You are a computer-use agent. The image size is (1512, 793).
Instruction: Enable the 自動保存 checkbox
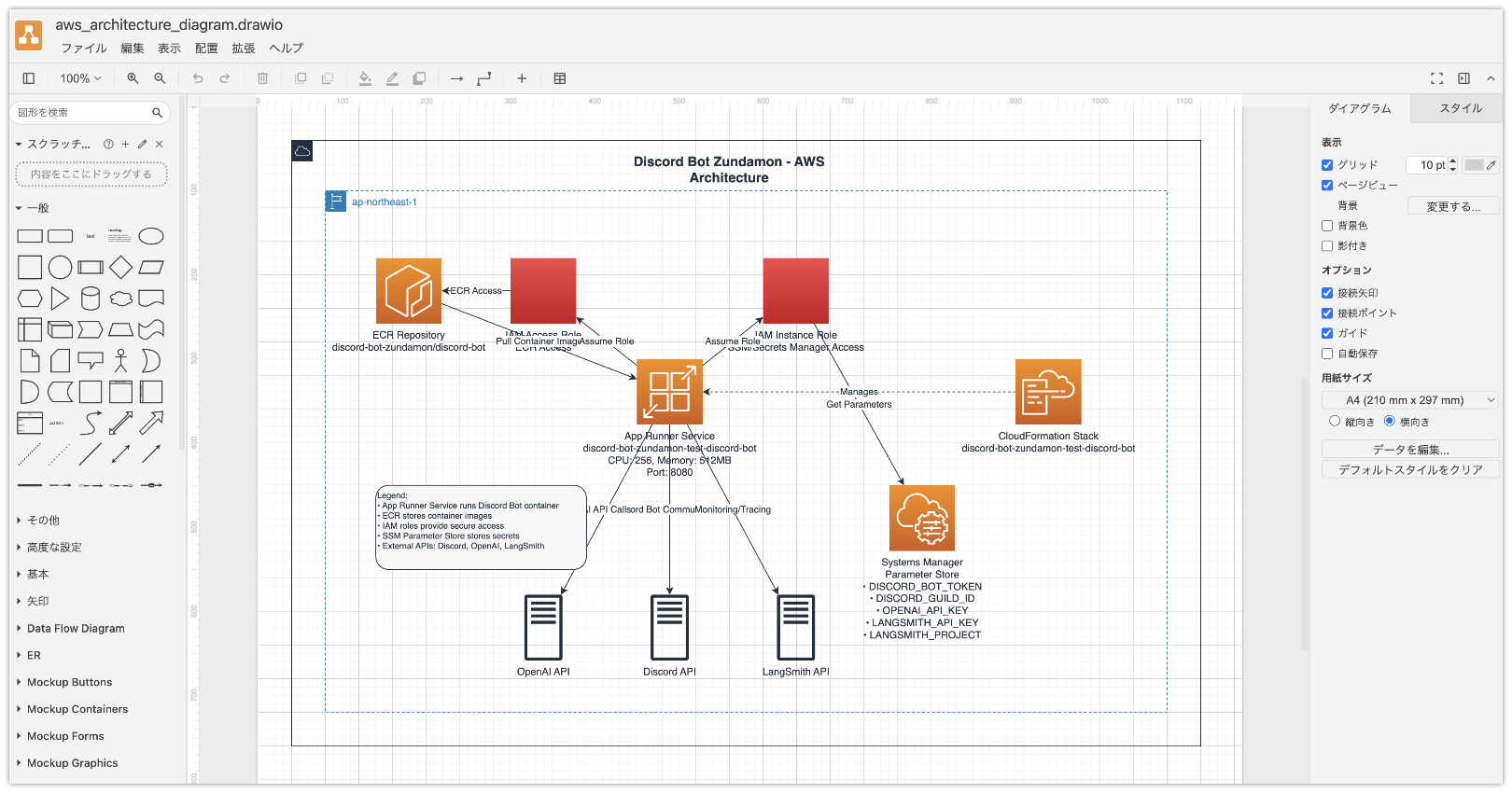coord(1327,354)
